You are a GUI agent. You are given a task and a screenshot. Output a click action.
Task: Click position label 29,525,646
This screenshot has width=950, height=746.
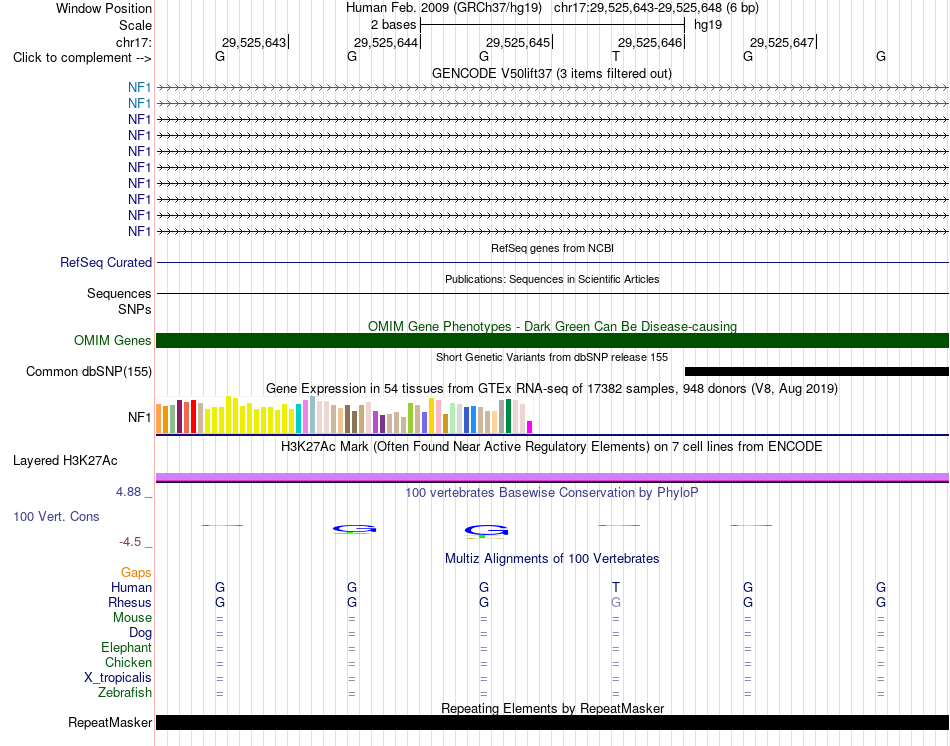pyautogui.click(x=650, y=42)
